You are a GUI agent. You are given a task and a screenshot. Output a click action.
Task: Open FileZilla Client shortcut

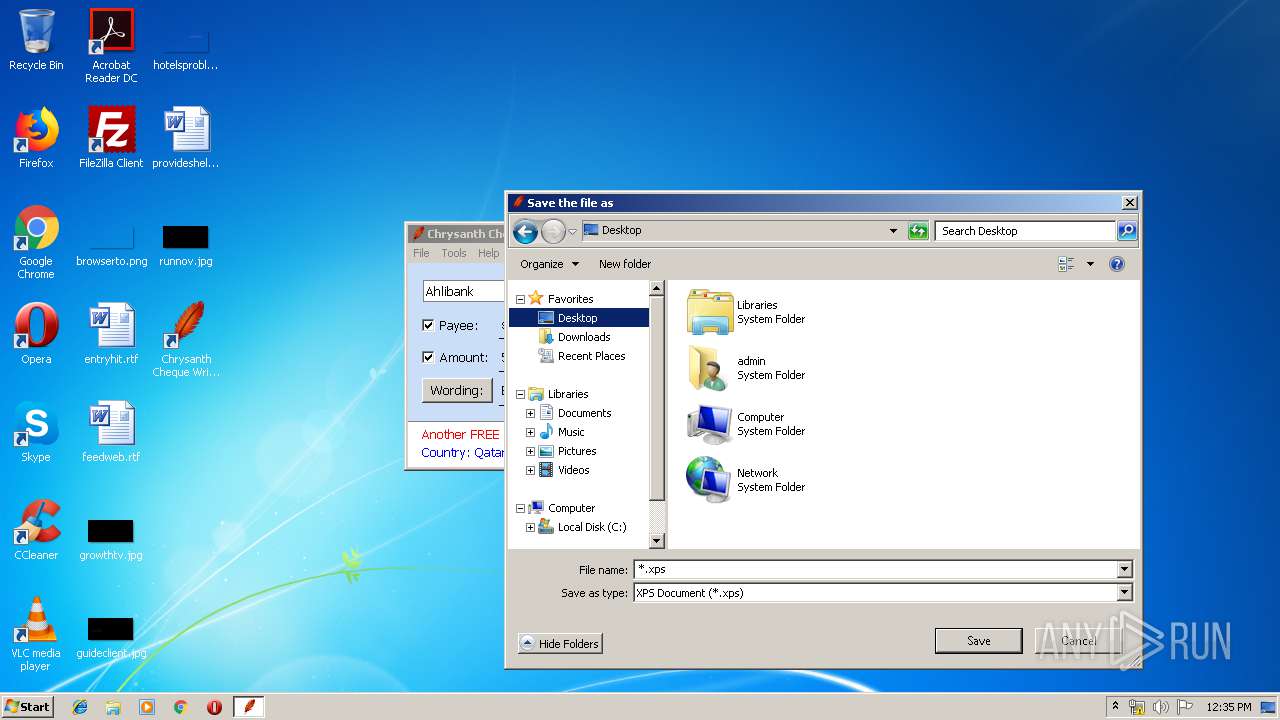[111, 138]
